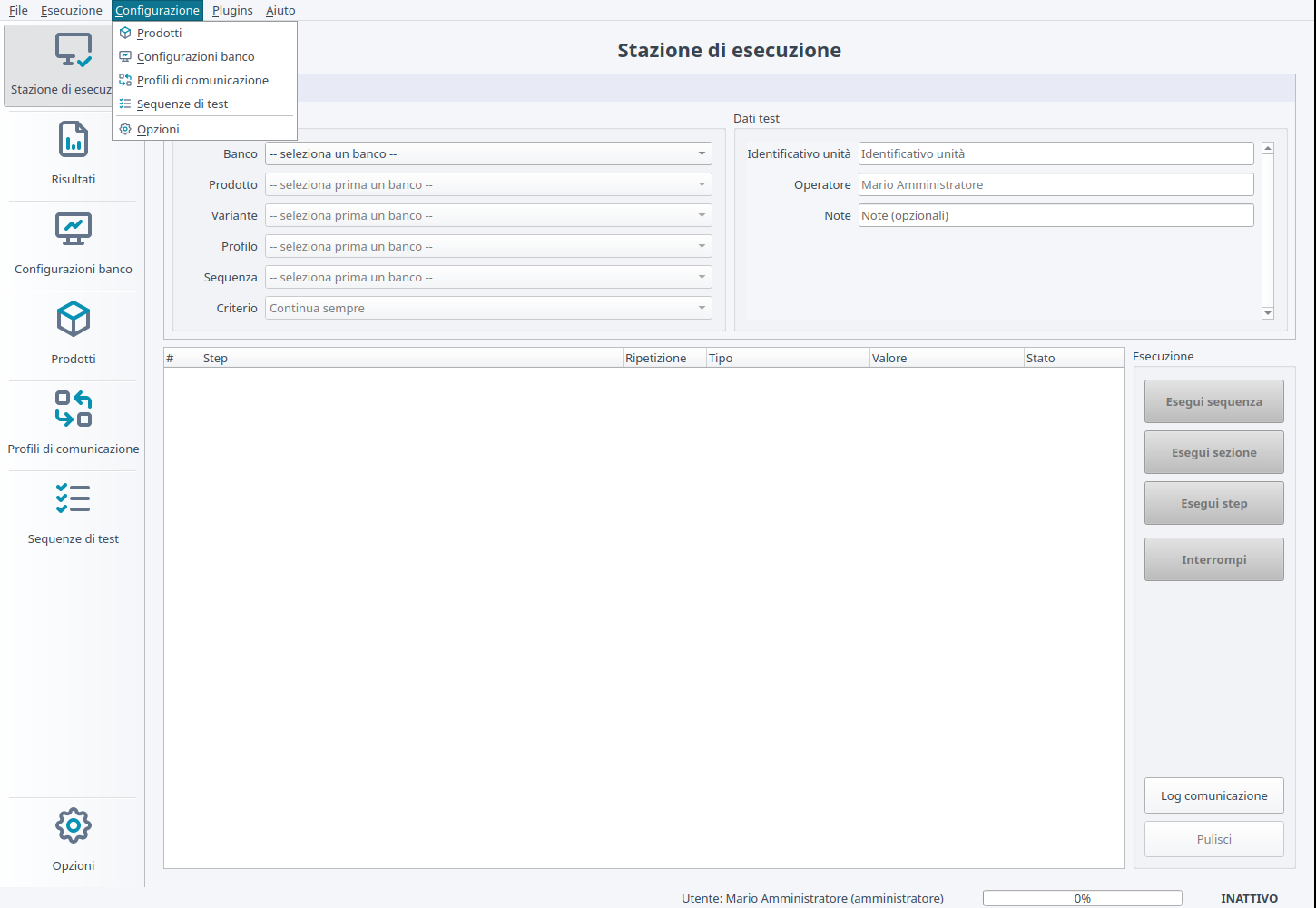Click the Valore column header
Viewport: 1316px width, 908px height.
(x=947, y=358)
